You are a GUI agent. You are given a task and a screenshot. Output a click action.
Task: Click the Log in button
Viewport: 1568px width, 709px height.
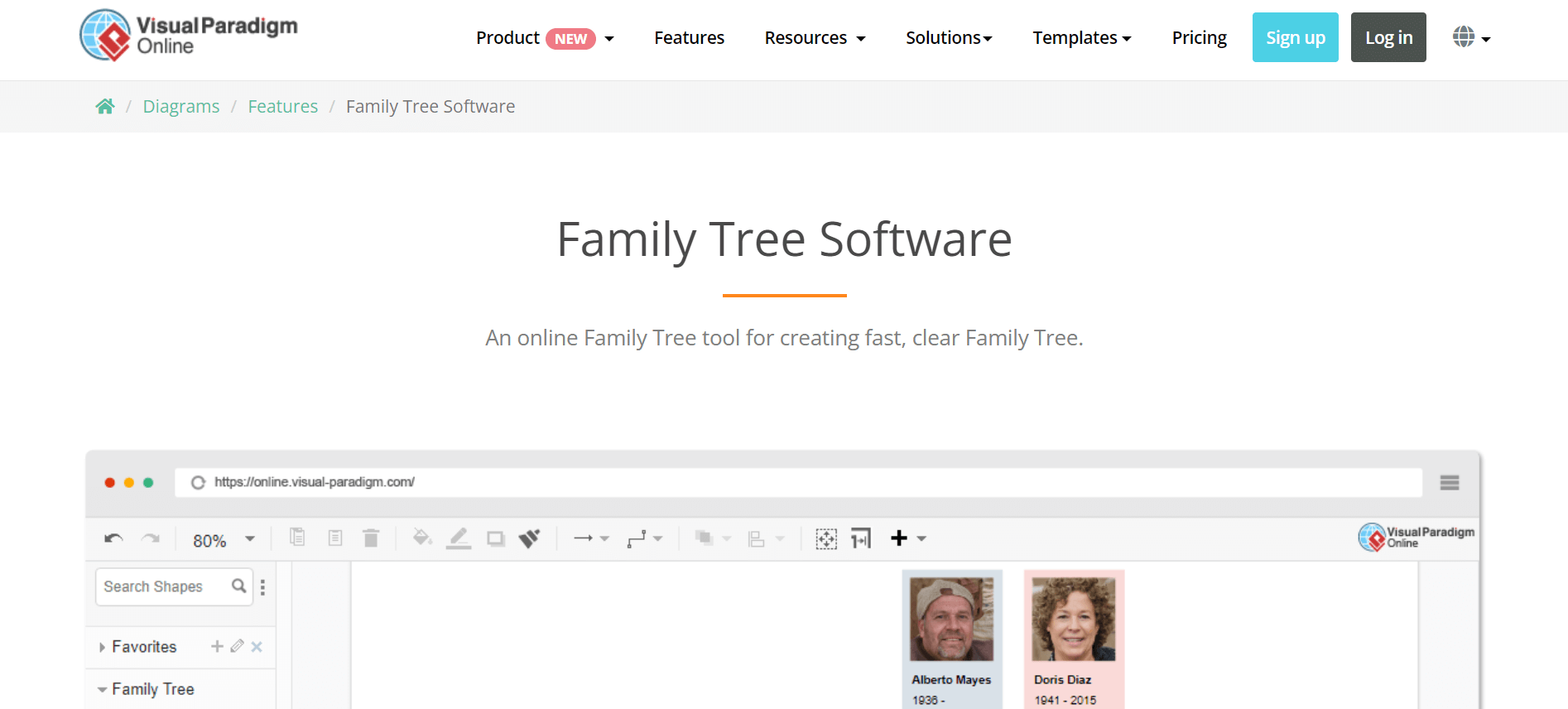[x=1388, y=37]
